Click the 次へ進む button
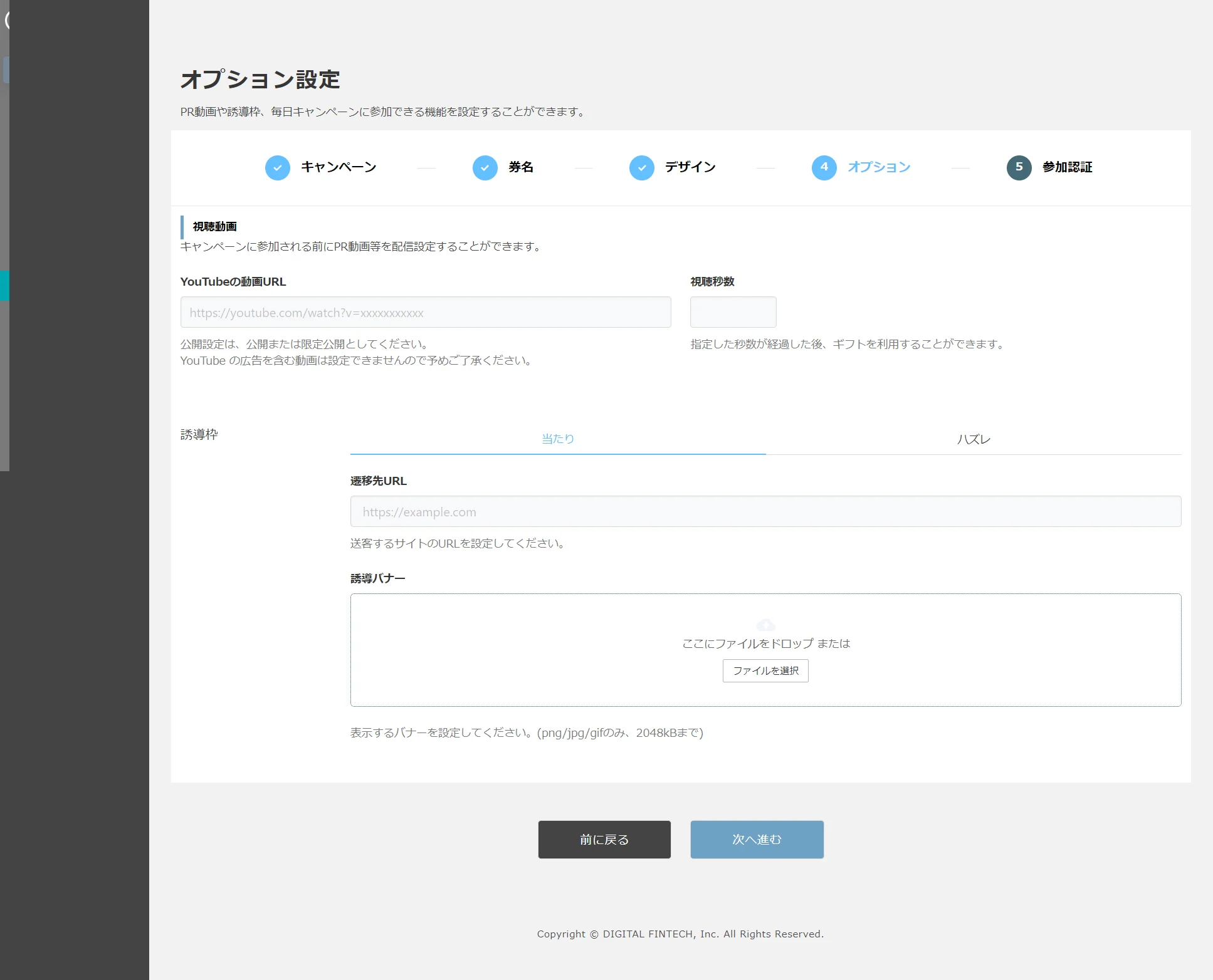This screenshot has width=1213, height=980. pos(757,840)
